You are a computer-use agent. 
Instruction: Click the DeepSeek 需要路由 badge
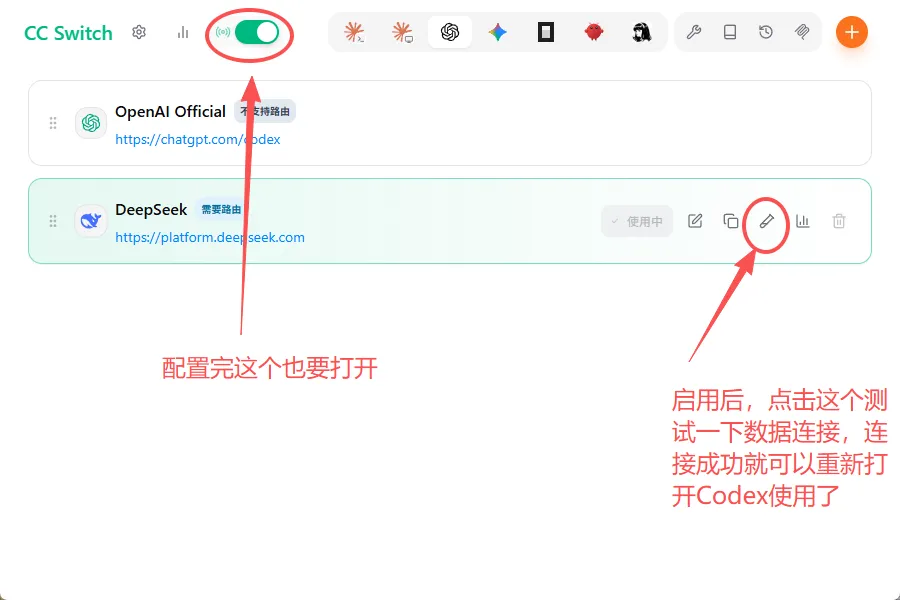(x=222, y=210)
